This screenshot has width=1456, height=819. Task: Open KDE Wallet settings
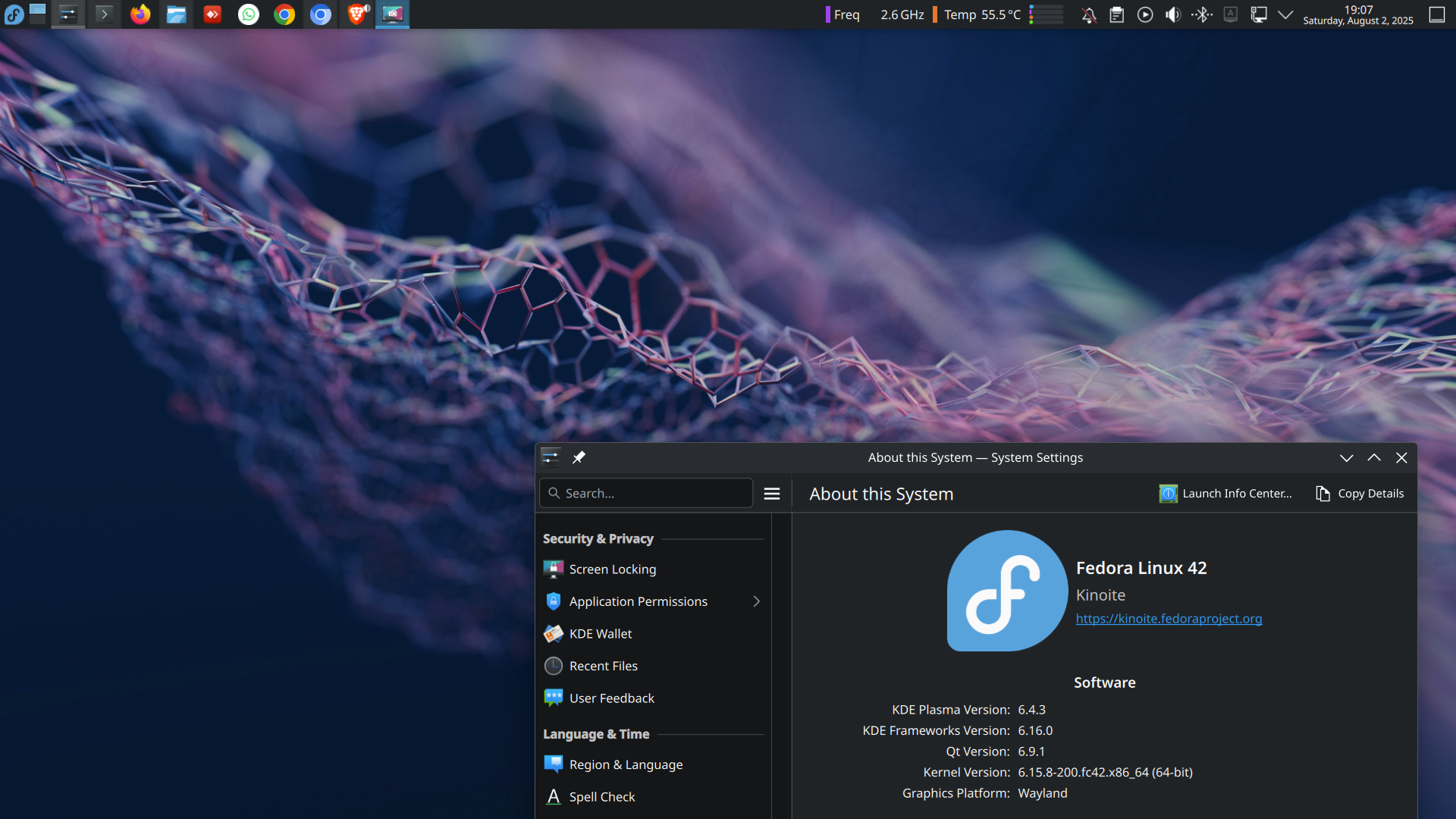pyautogui.click(x=654, y=634)
